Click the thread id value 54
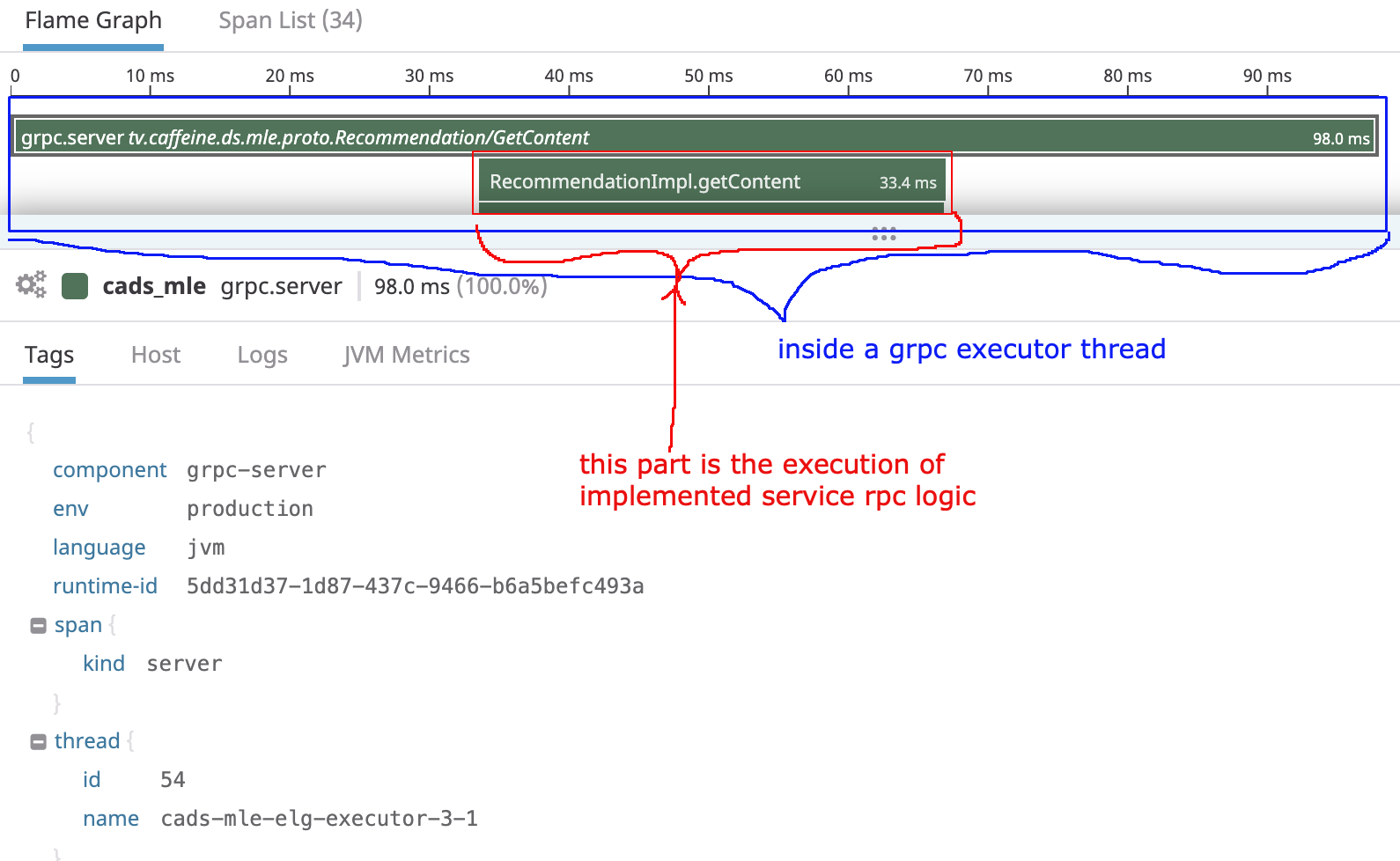The image size is (1400, 861). click(173, 780)
